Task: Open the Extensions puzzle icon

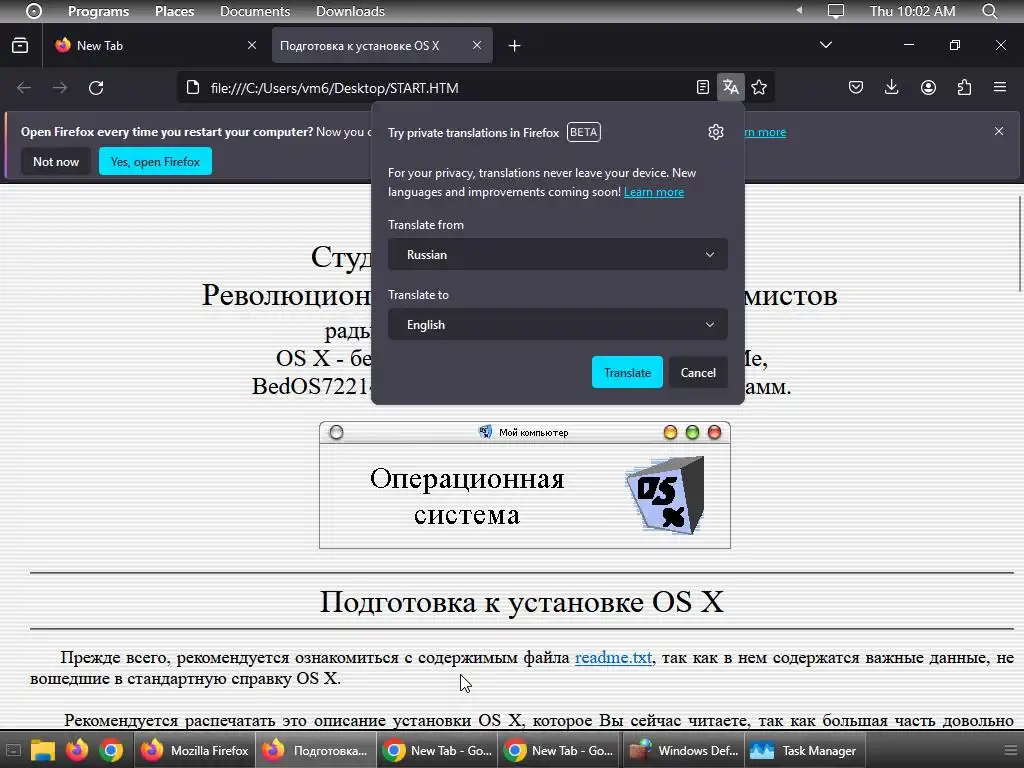Action: point(964,87)
